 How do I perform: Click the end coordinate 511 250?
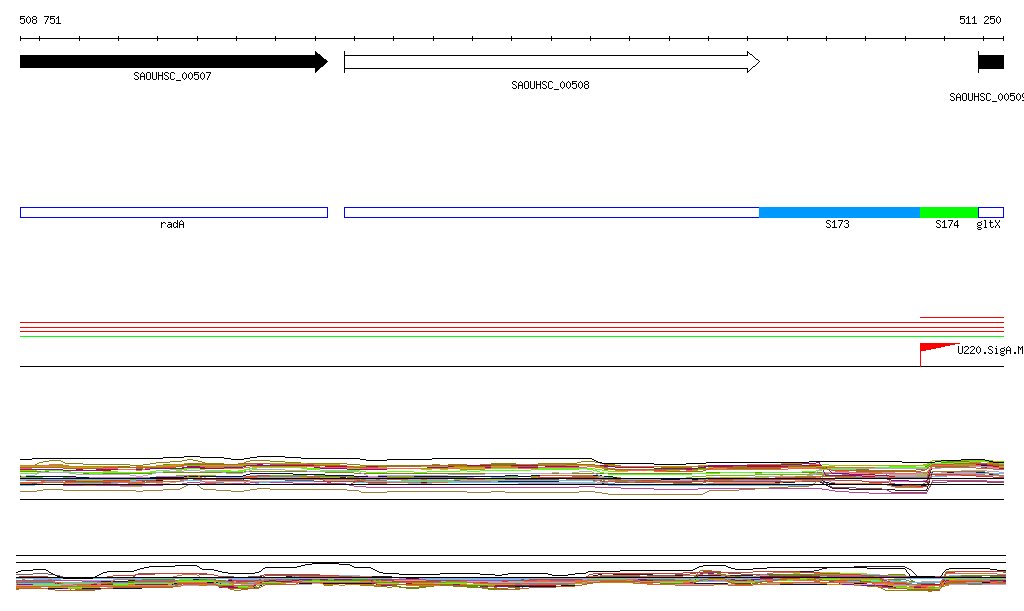[980, 20]
